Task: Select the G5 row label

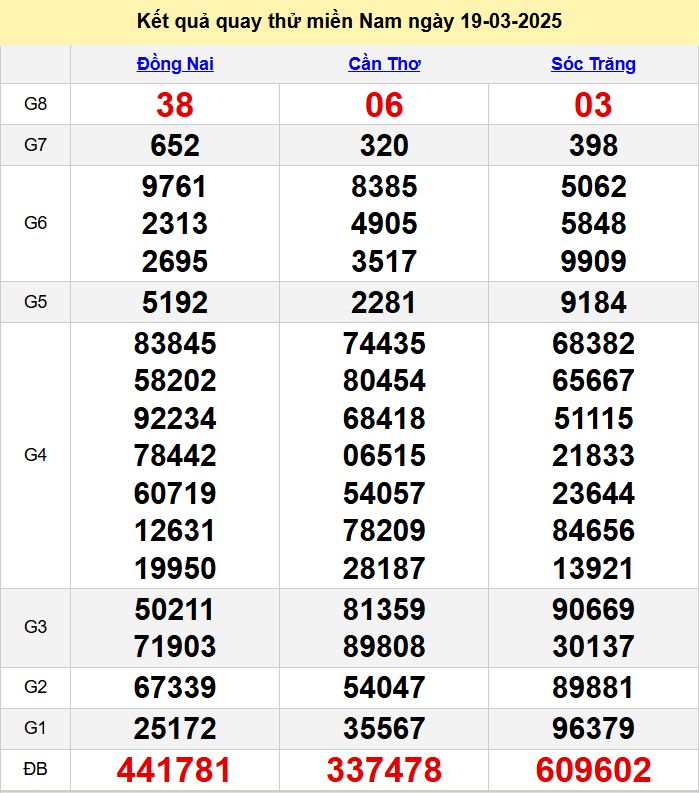Action: (35, 302)
